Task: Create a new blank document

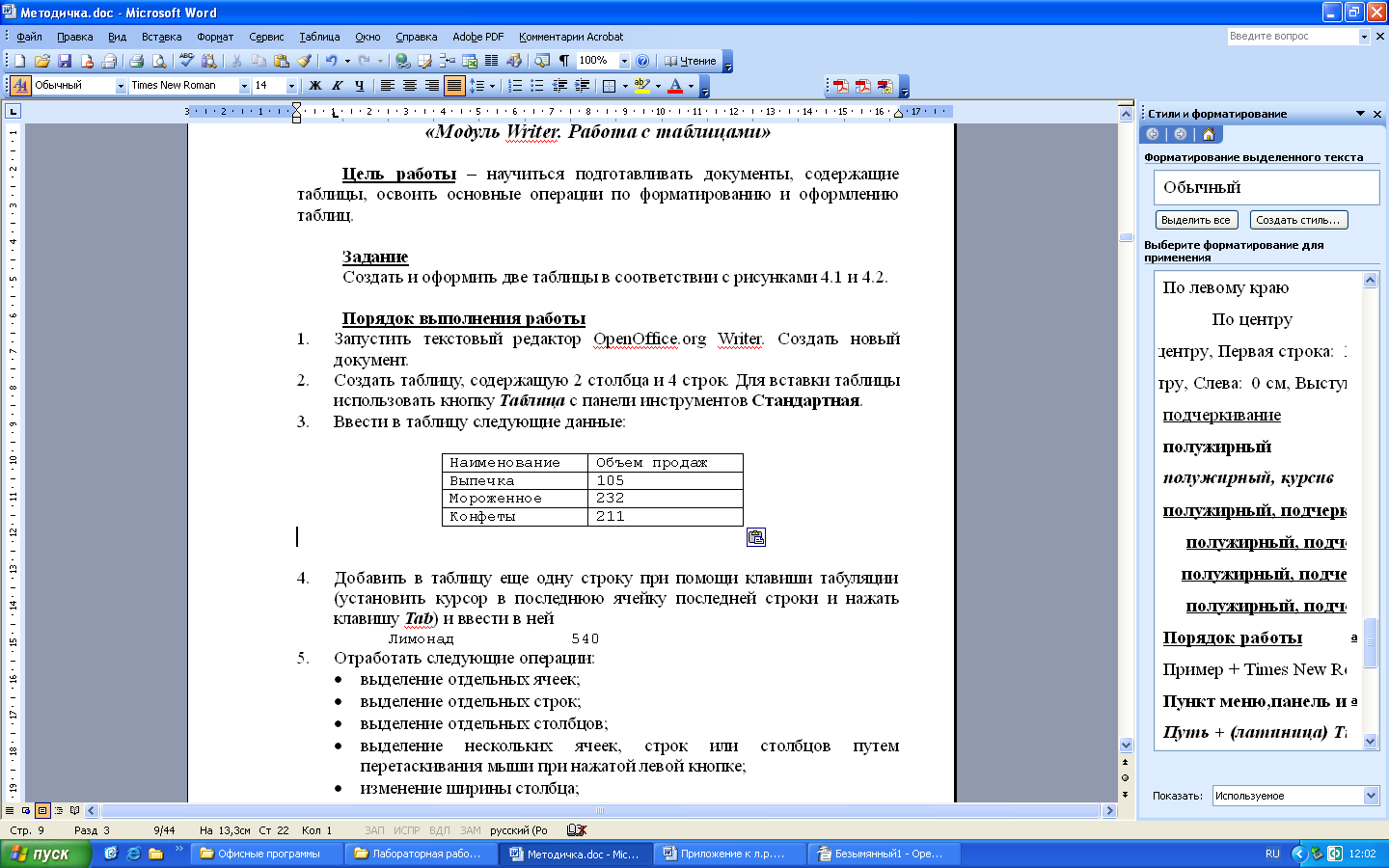Action: (x=19, y=61)
